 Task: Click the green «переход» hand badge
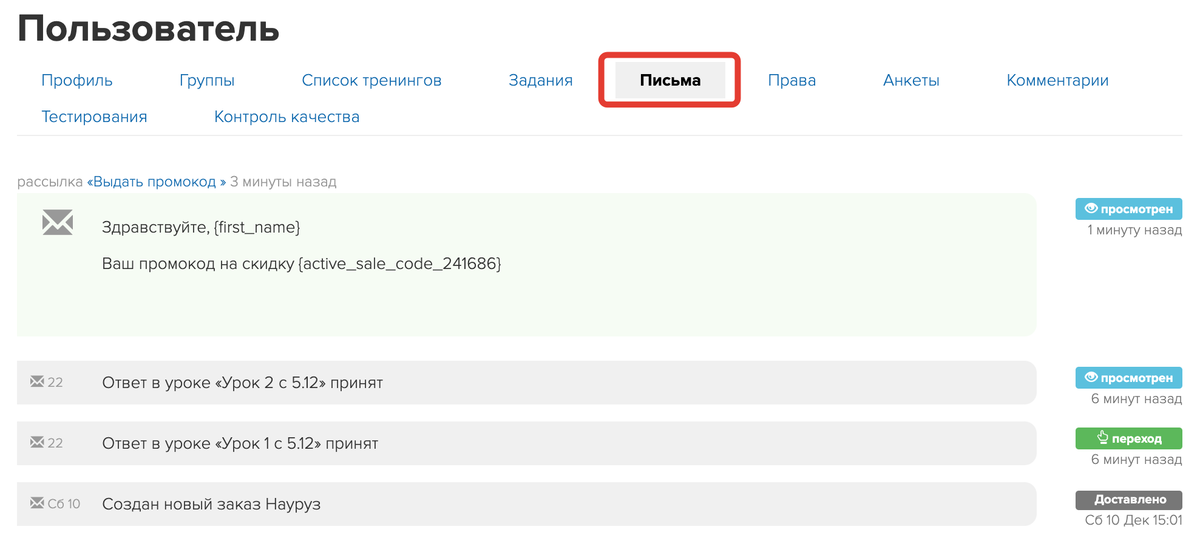[x=1129, y=438]
